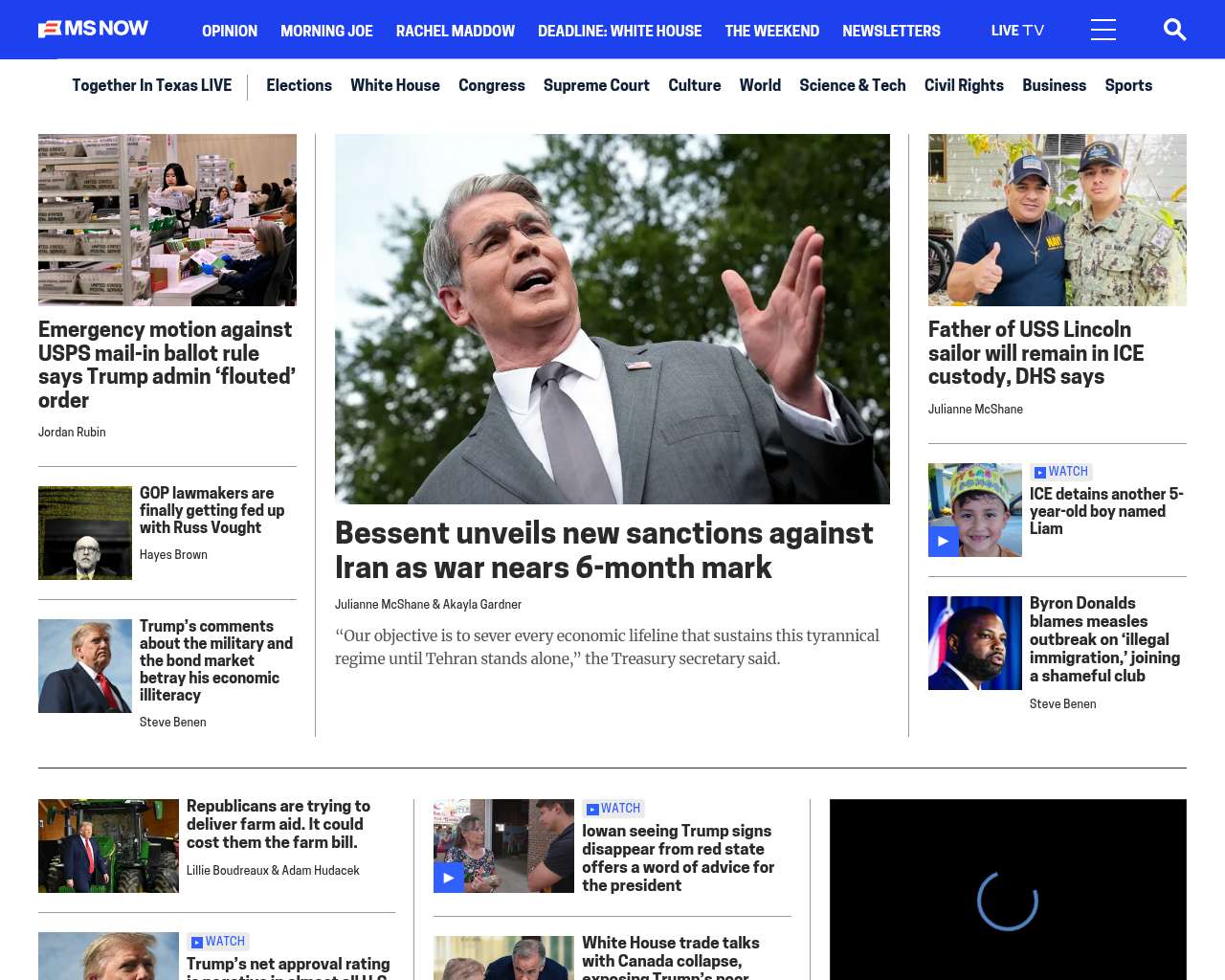Image resolution: width=1225 pixels, height=980 pixels.
Task: View authors Julianne McShane & Akayla Gardner
Action: 428,605
